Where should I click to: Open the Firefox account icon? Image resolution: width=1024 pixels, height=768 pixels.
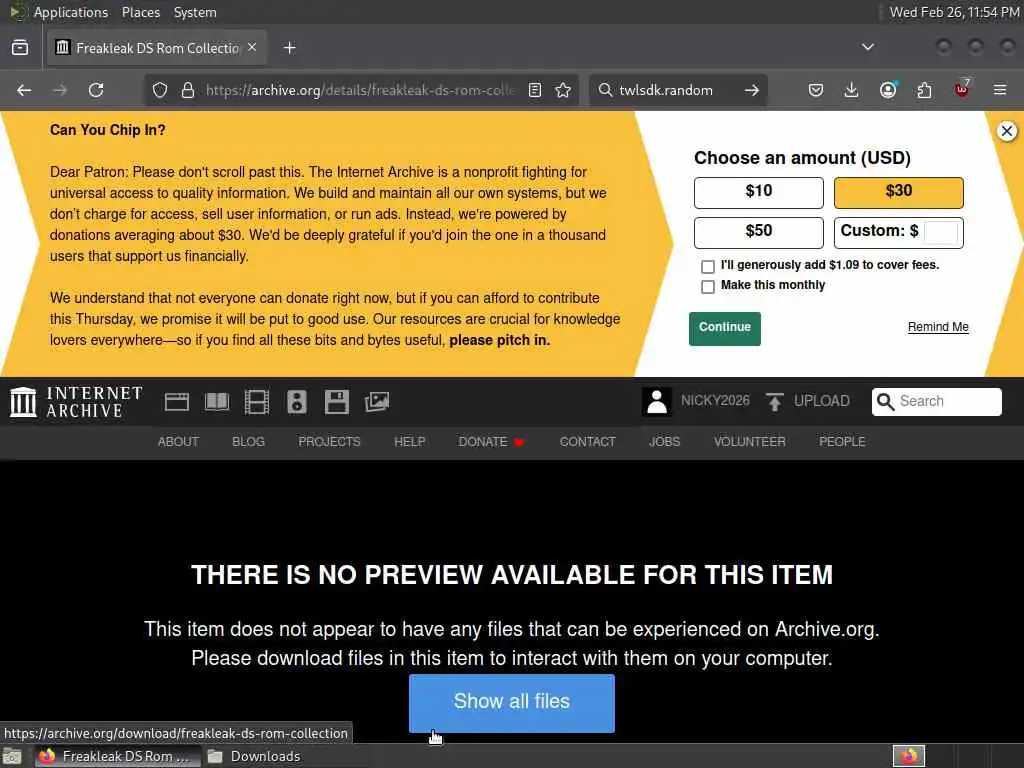(888, 90)
